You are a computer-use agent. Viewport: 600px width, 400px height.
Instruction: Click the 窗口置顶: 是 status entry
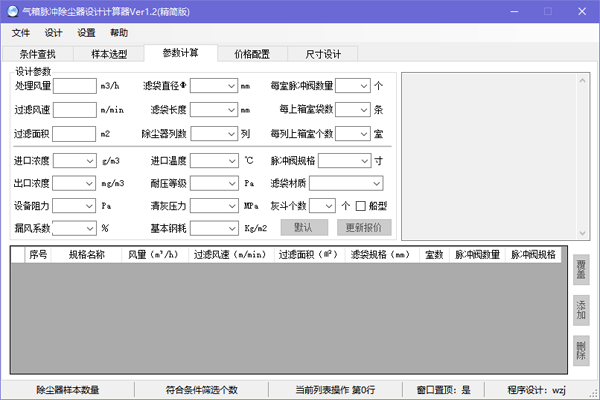tap(443, 390)
